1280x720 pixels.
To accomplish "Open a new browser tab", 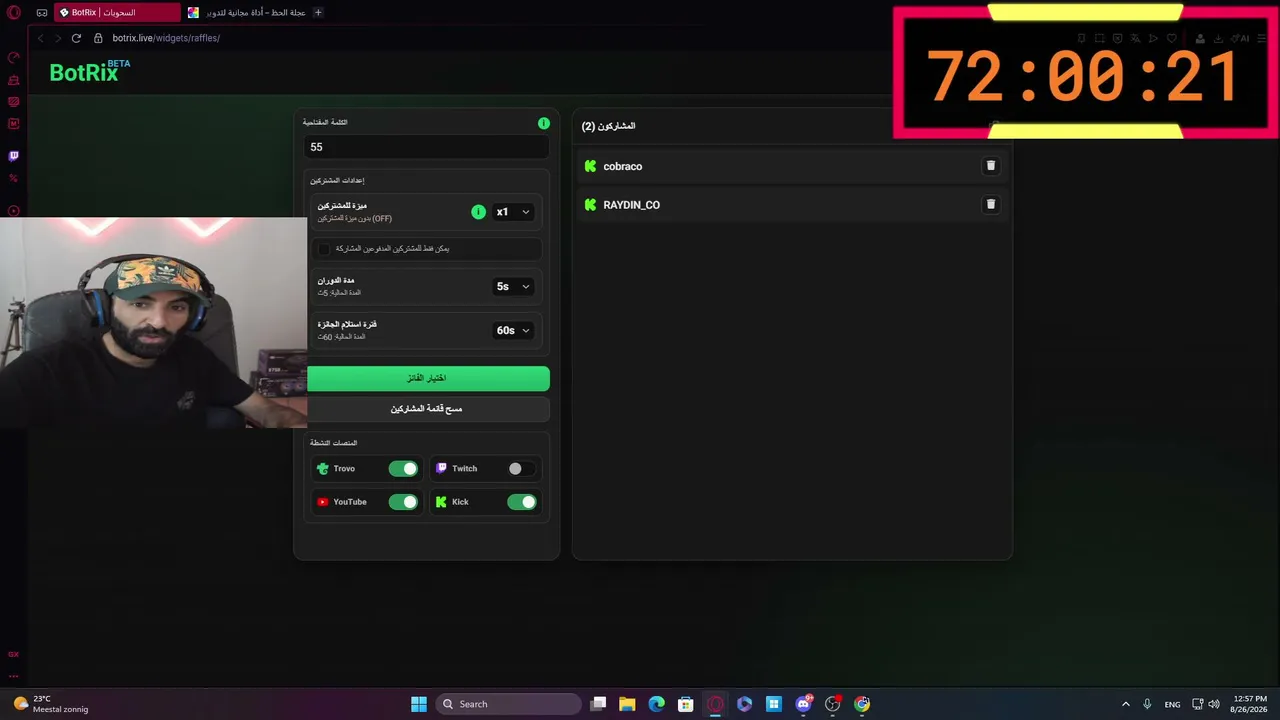I will [x=318, y=13].
